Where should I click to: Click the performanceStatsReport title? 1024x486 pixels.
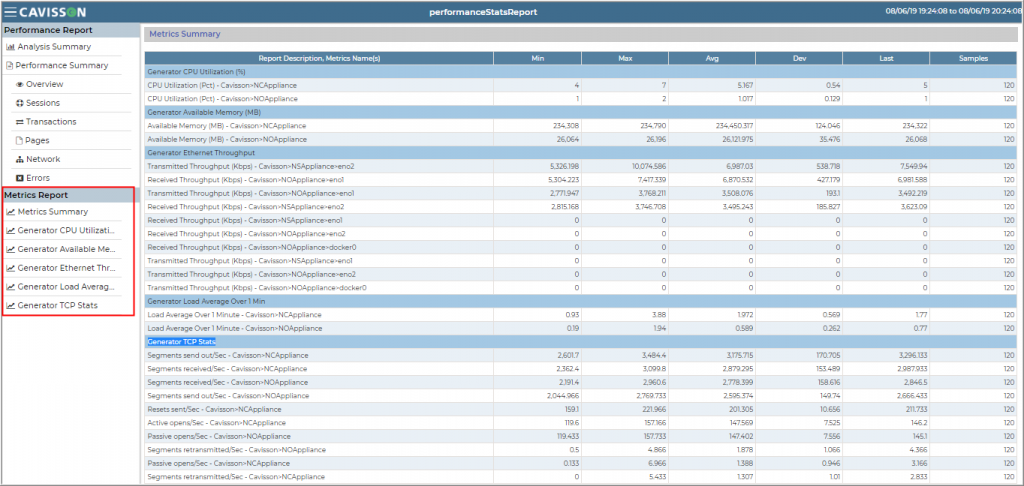(x=483, y=12)
